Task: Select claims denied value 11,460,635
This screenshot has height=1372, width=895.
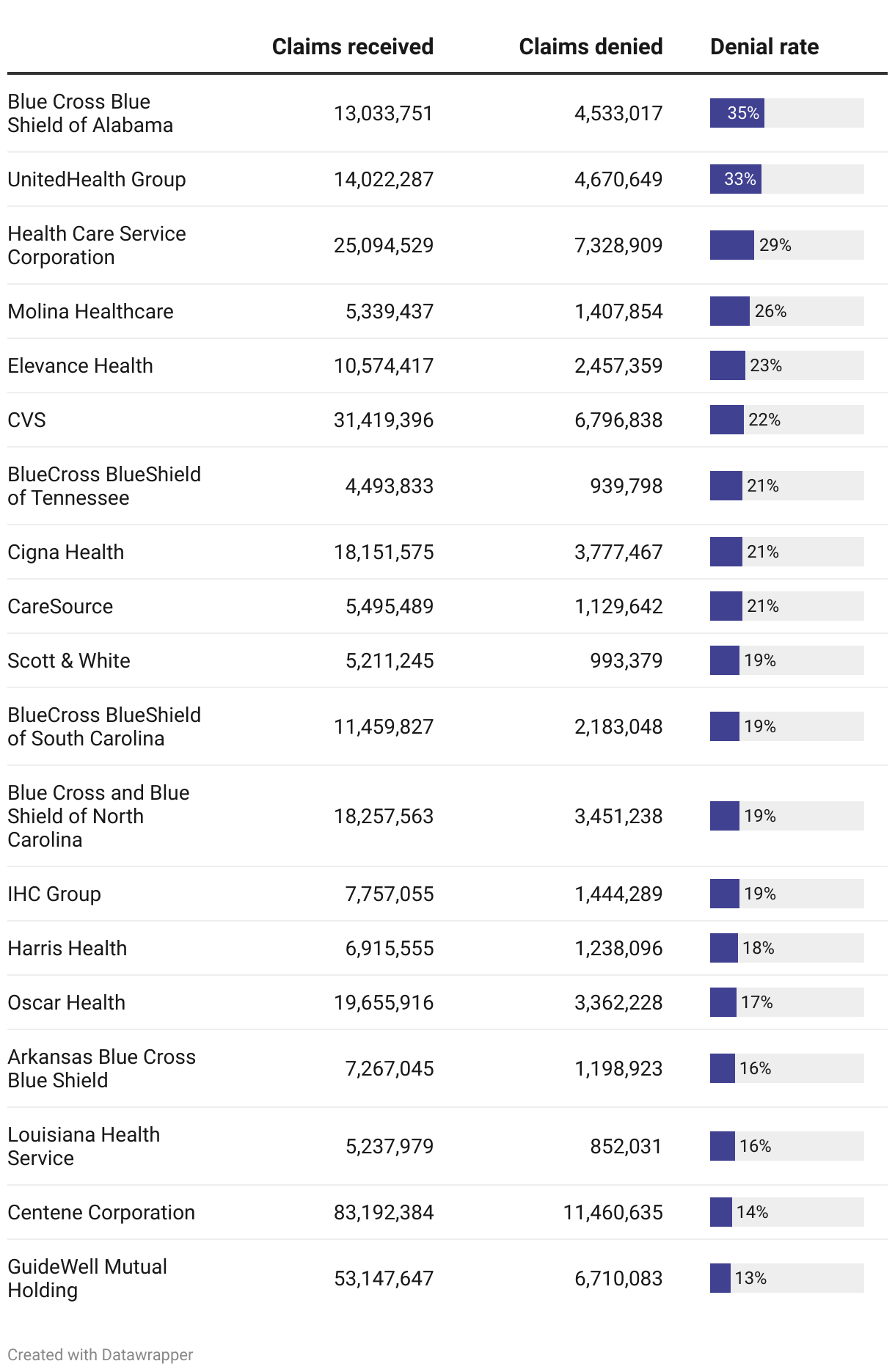Action: coord(613,1212)
